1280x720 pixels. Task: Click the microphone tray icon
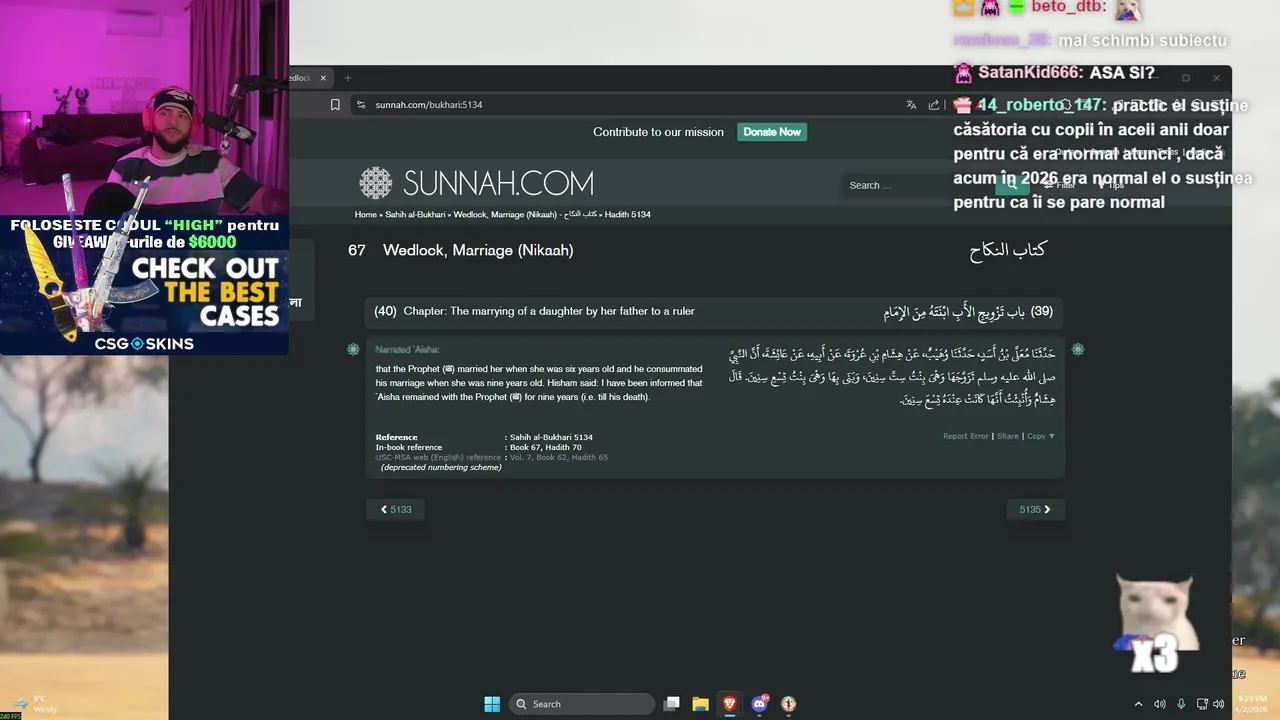click(x=1181, y=704)
